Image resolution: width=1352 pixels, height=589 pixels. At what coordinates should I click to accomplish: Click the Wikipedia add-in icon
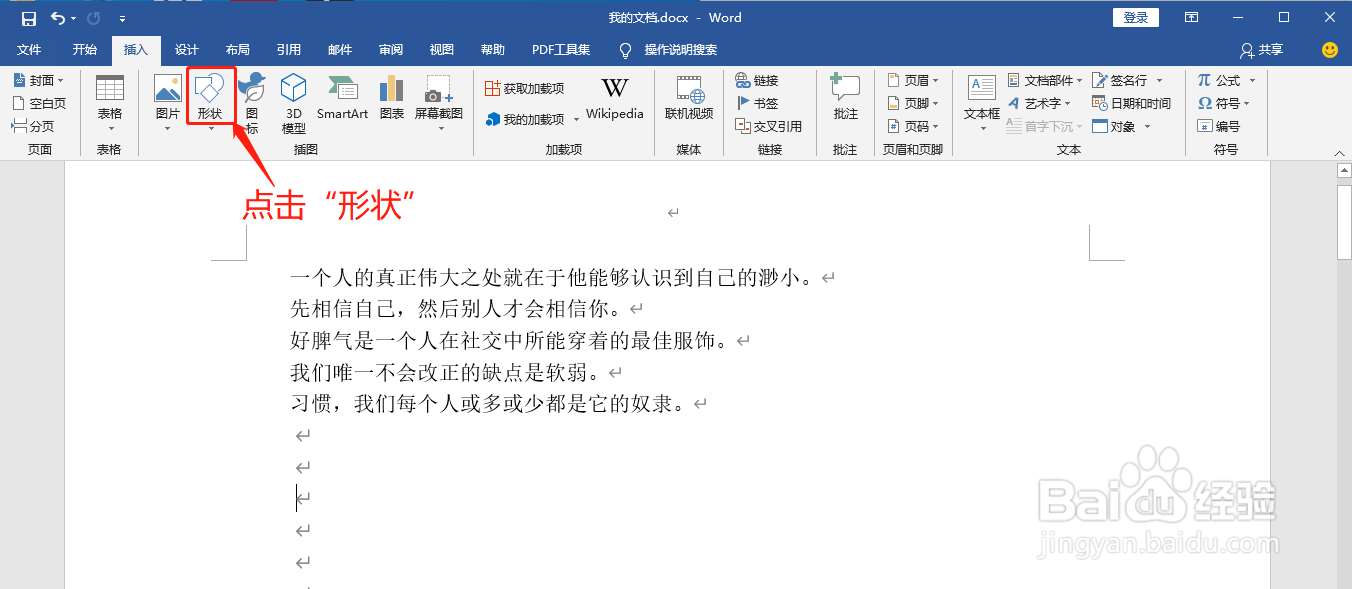click(614, 95)
